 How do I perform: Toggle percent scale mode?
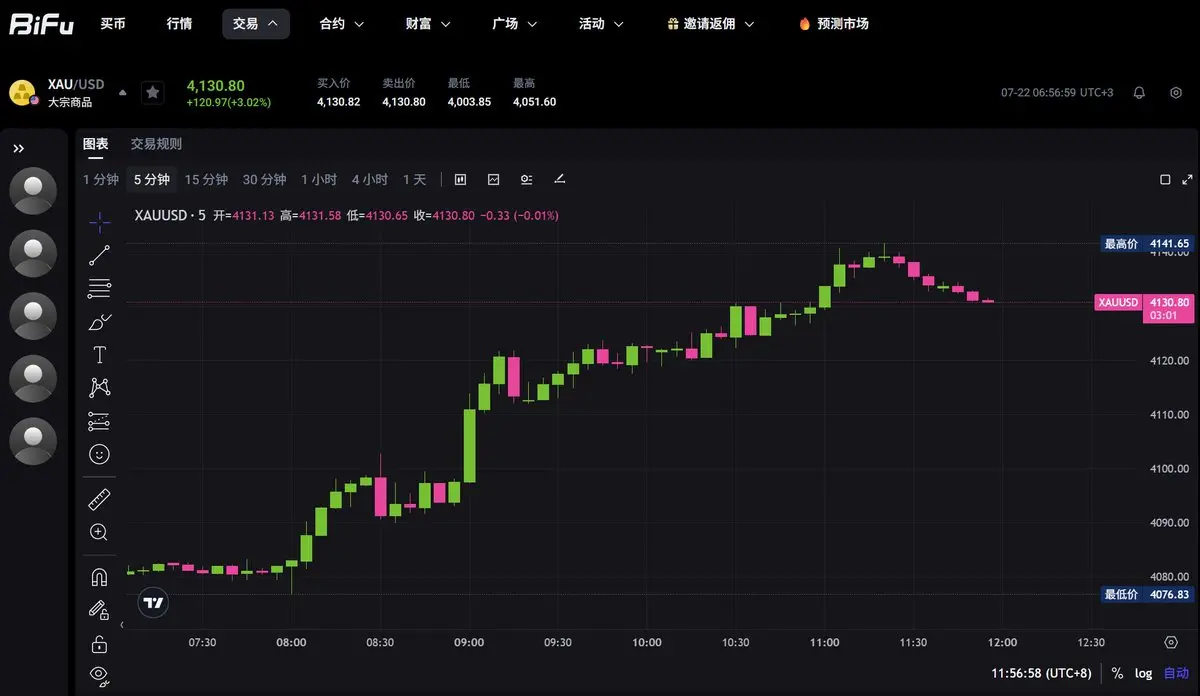[1117, 673]
